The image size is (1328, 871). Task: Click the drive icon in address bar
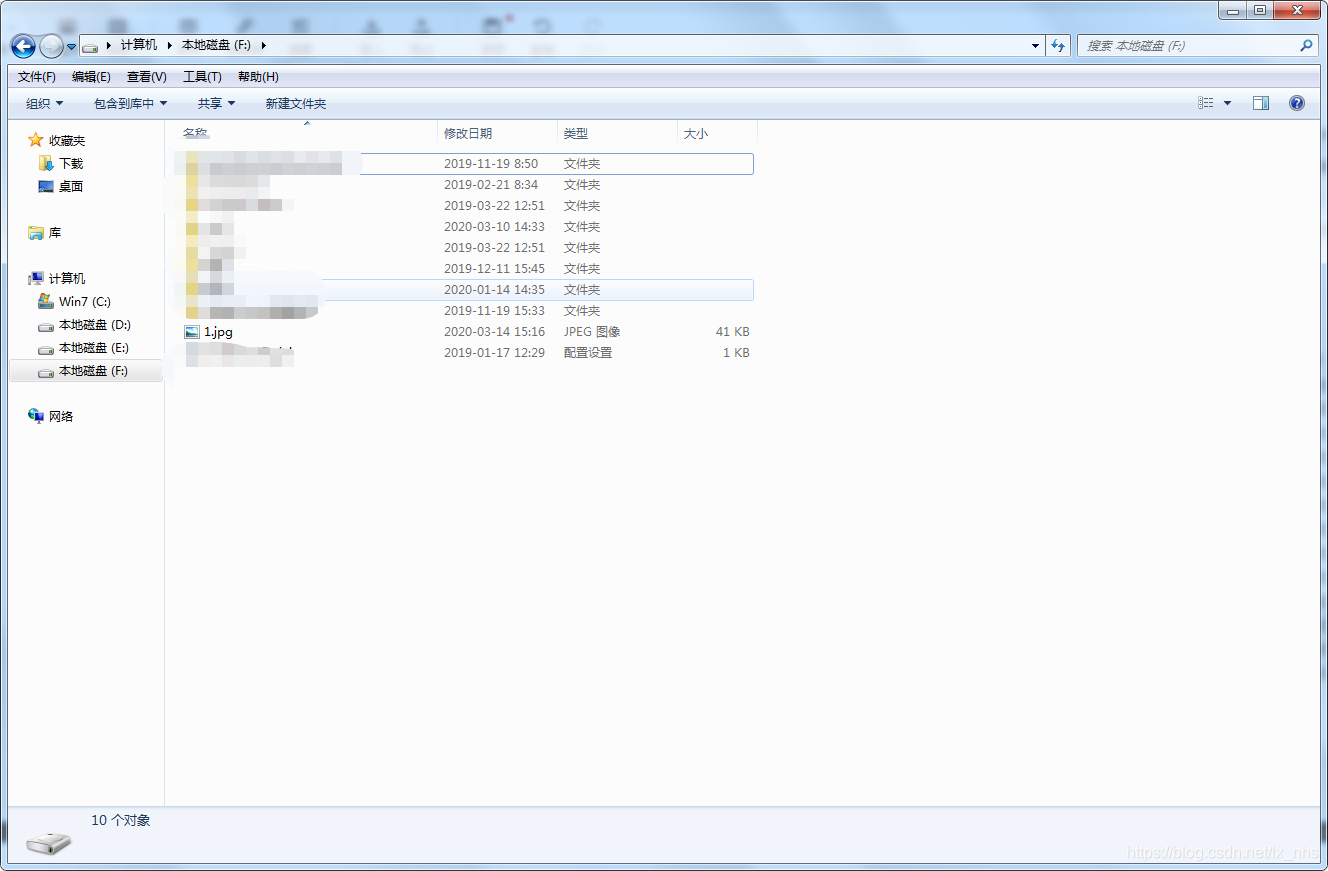[x=90, y=46]
